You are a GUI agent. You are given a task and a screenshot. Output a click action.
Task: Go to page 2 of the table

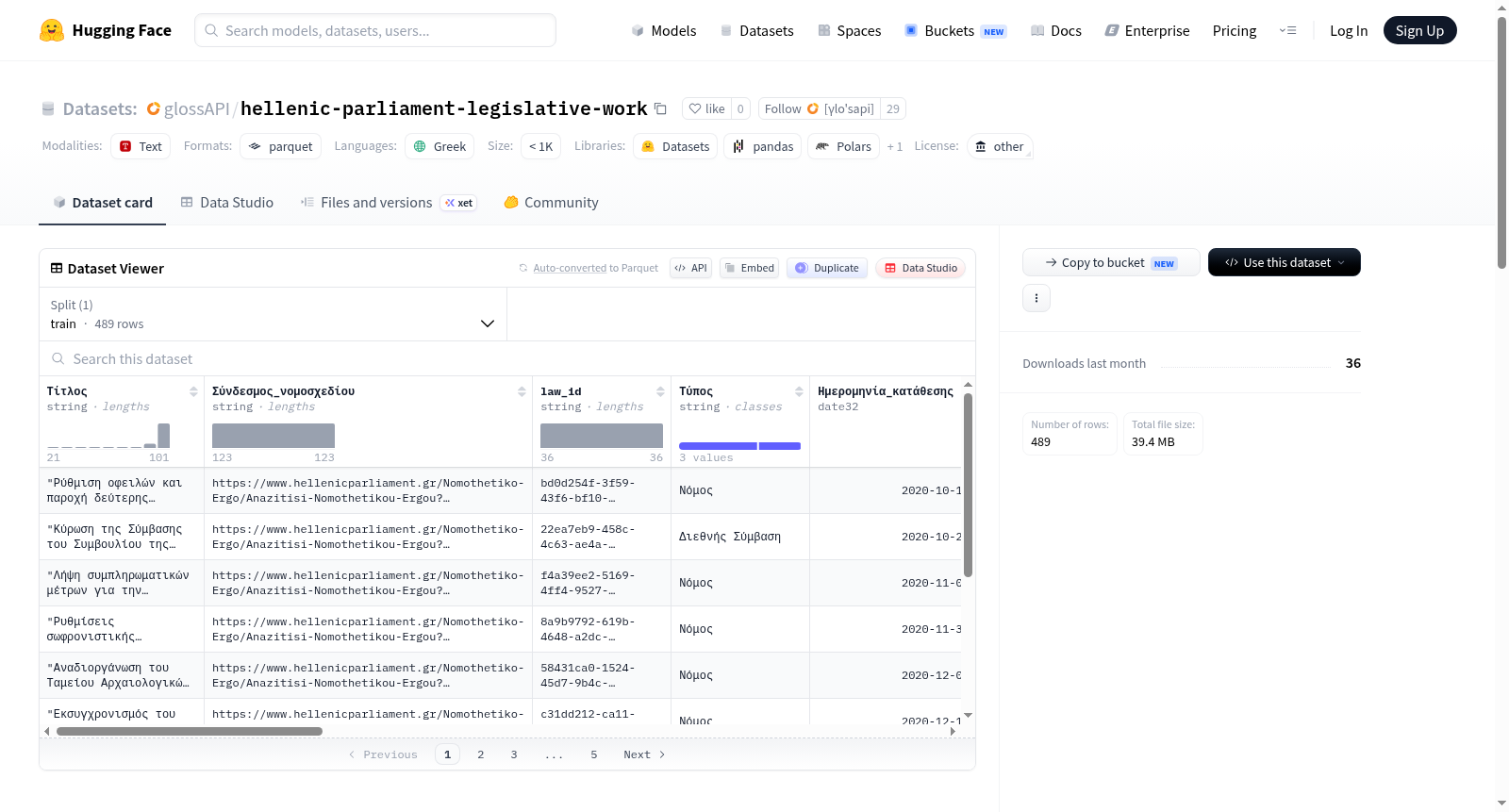point(481,754)
